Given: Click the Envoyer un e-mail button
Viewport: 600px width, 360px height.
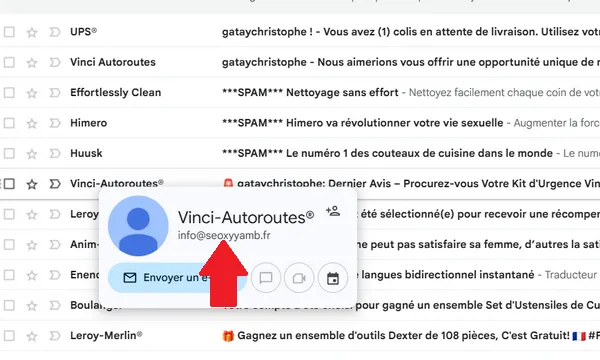Looking at the screenshot, I should (x=178, y=278).
